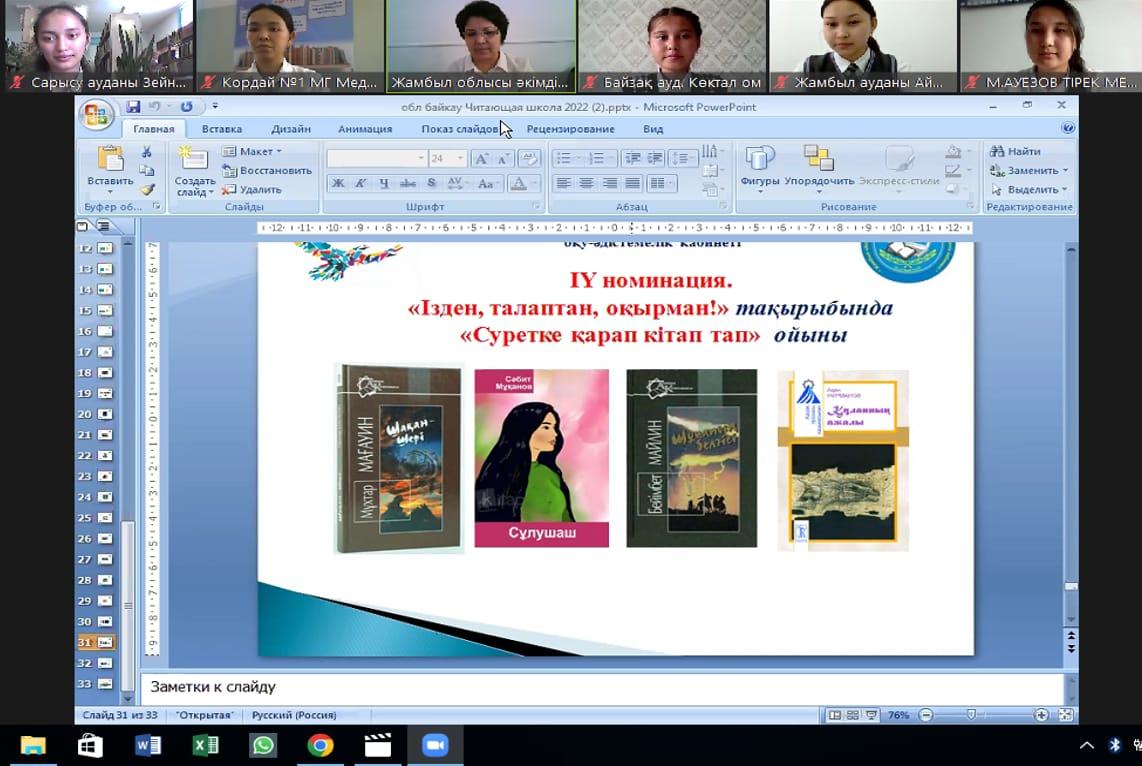Open Google Chrome from the taskbar
1142x766 pixels.
pos(320,746)
